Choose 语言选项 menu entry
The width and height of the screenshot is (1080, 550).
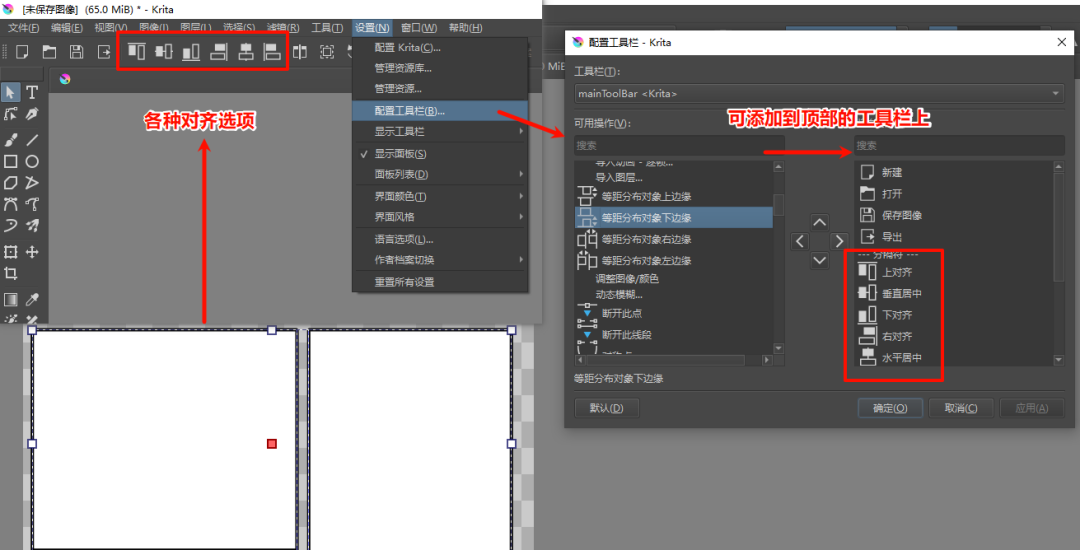click(x=440, y=240)
